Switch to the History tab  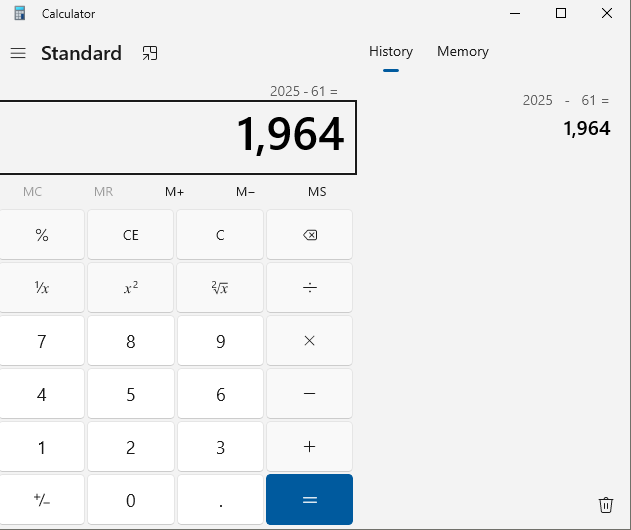click(391, 52)
